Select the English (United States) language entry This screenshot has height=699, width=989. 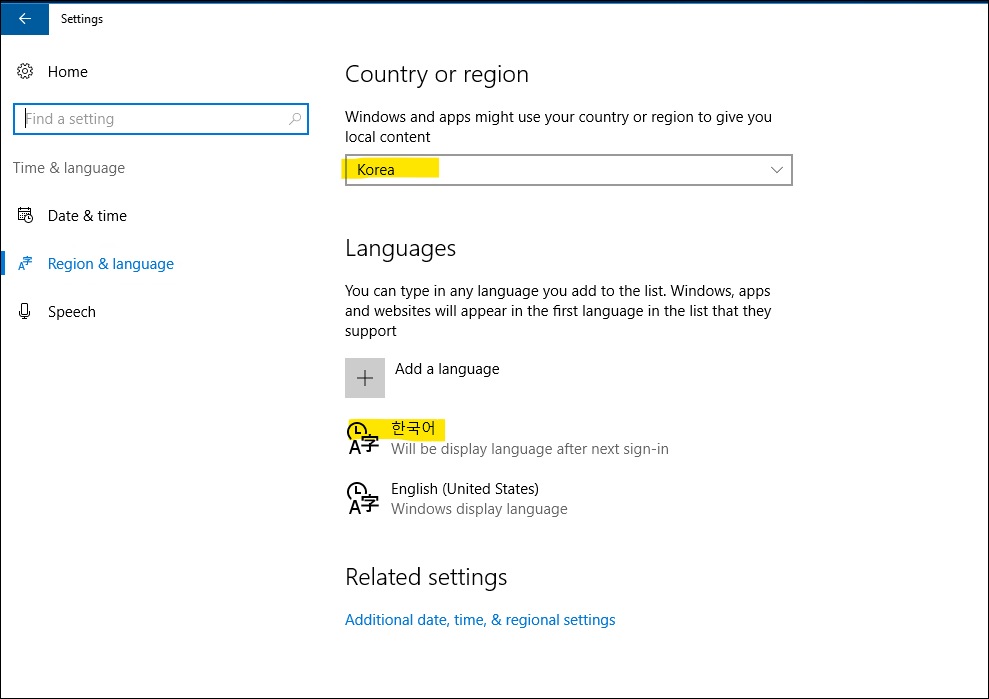[x=465, y=489]
